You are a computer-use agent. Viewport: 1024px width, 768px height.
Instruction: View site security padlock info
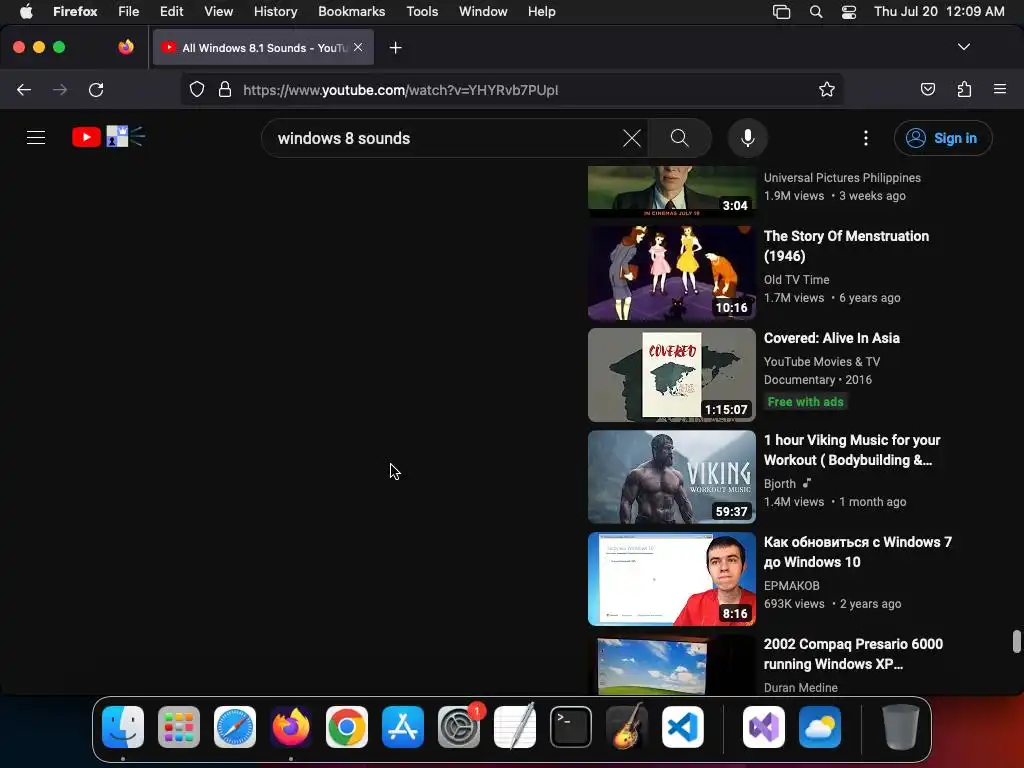225,89
